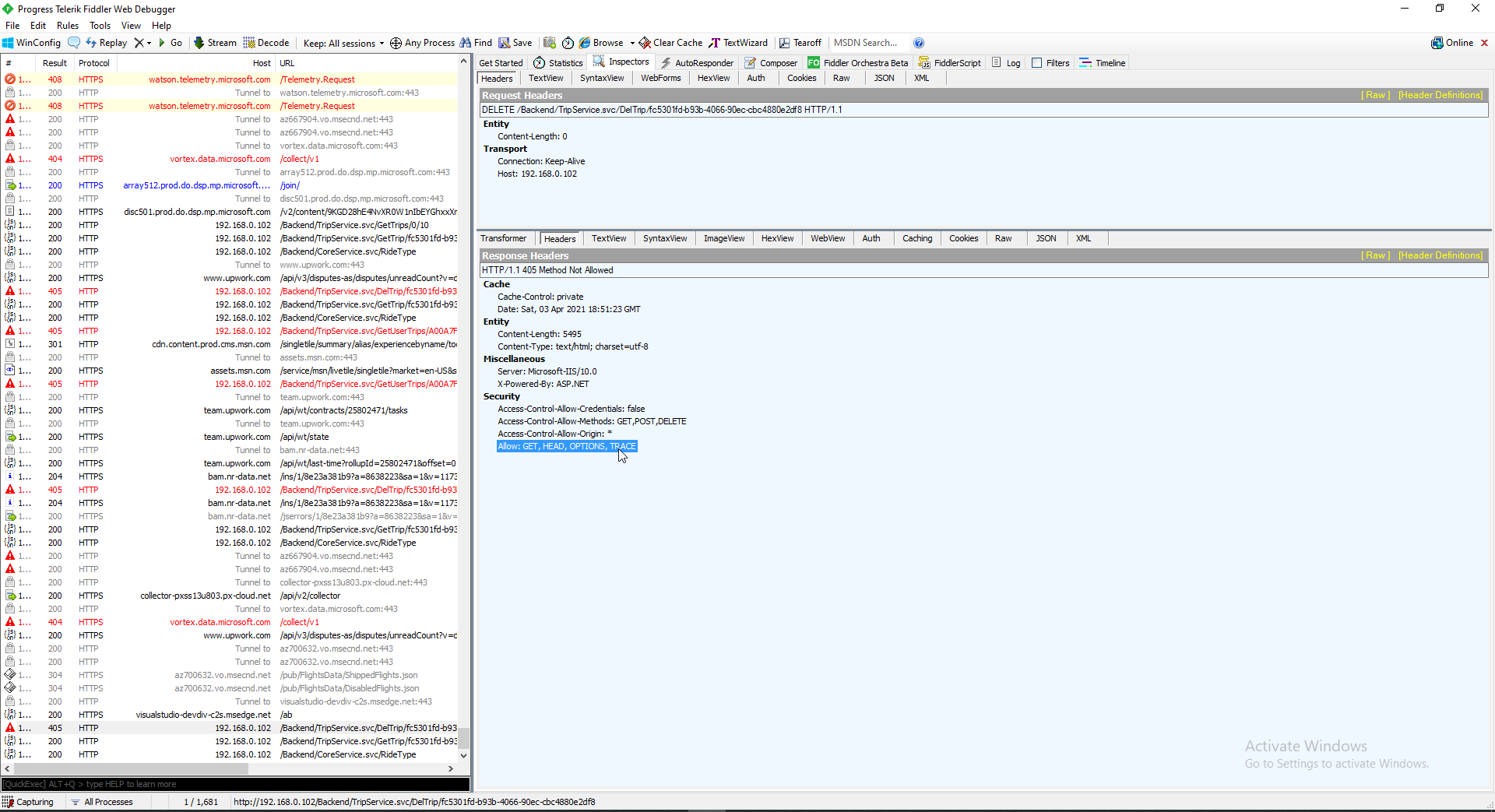Viewport: 1495px width, 812px height.
Task: Click the timer clock icon in toolbar
Action: pyautogui.click(x=568, y=43)
